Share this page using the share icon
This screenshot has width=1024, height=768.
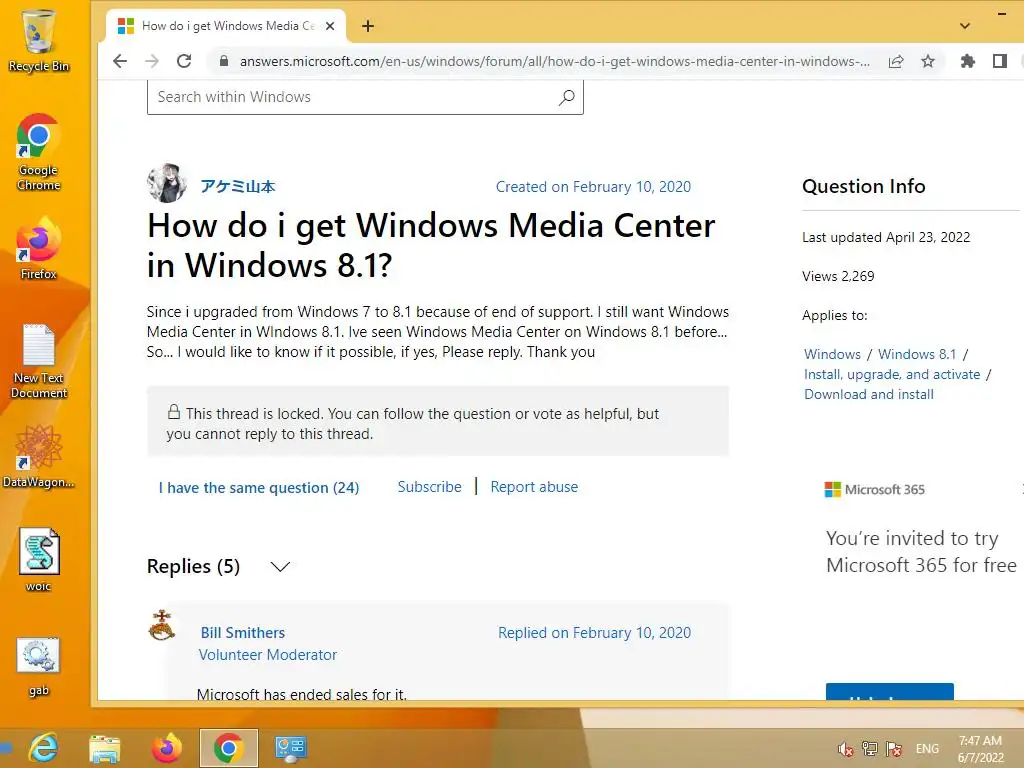(x=896, y=61)
